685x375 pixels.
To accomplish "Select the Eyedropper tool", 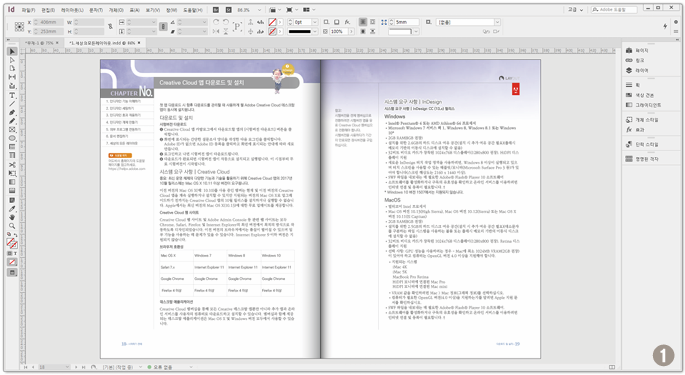I will point(12,209).
